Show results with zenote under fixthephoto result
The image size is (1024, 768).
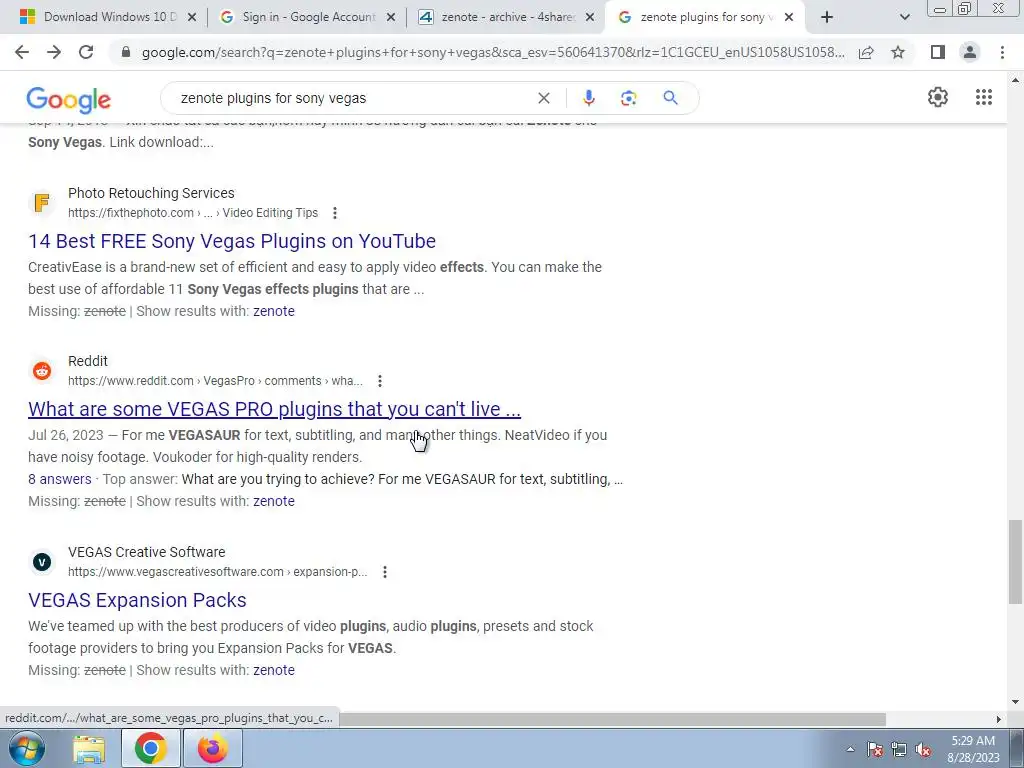coord(274,312)
